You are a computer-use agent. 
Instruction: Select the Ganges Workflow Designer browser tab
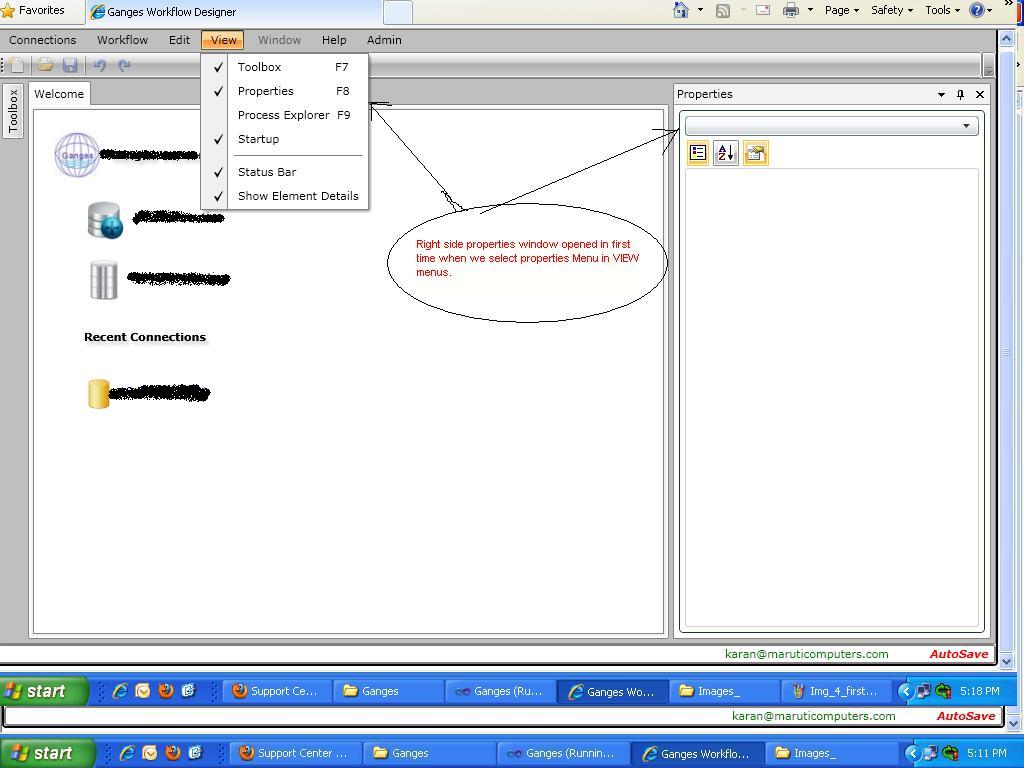[234, 12]
